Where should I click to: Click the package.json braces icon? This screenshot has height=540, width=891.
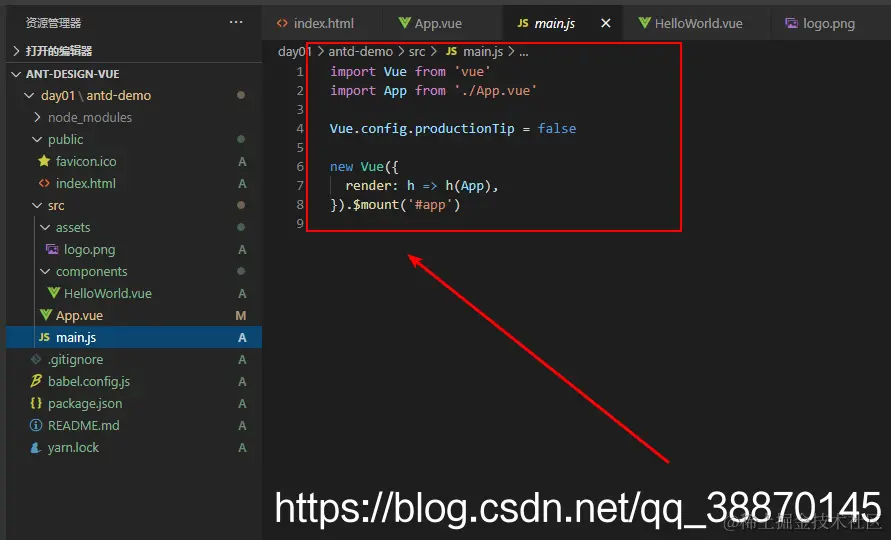pyautogui.click(x=36, y=403)
